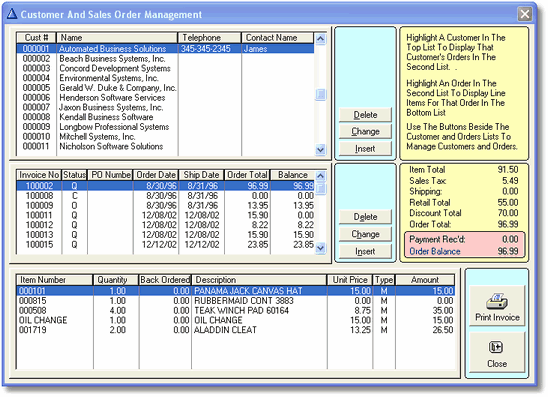Viewport: 548px width, 397px height.
Task: Delete the selected invoice order
Action: tap(365, 217)
